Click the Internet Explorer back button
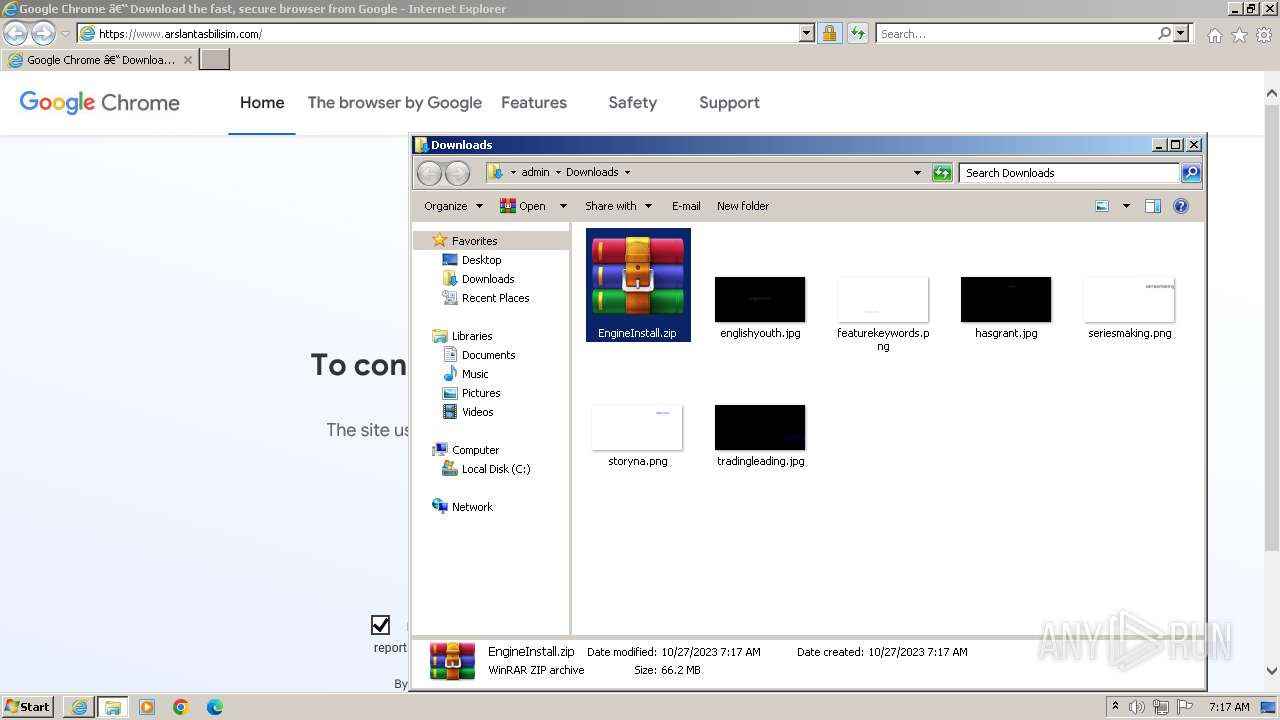 15,33
